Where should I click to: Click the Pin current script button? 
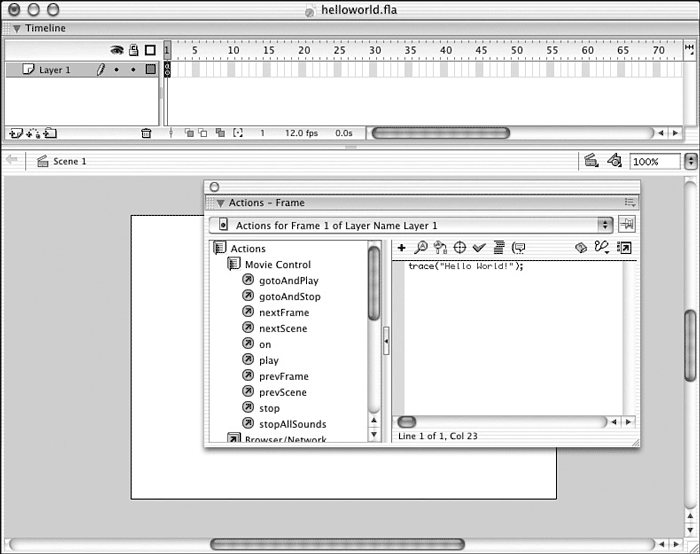(x=626, y=224)
